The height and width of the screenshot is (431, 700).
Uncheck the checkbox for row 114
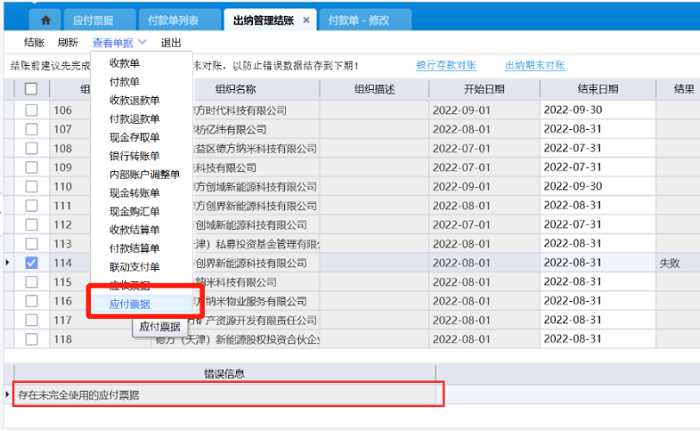tap(31, 263)
